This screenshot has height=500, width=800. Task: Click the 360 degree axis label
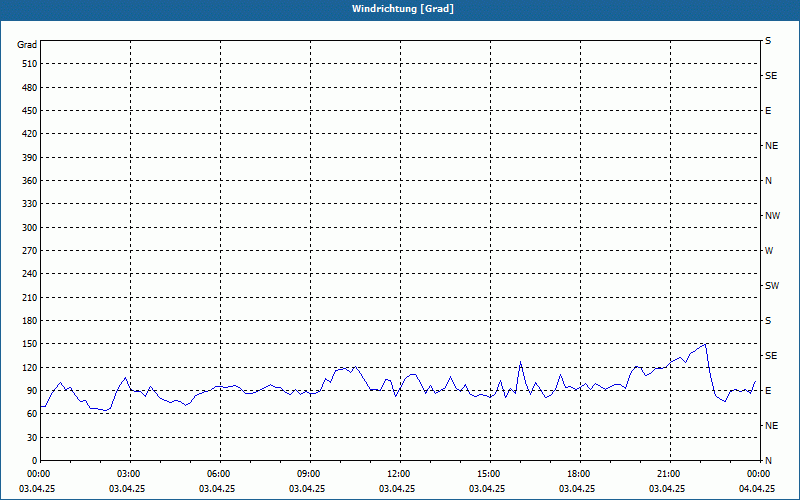pyautogui.click(x=30, y=181)
